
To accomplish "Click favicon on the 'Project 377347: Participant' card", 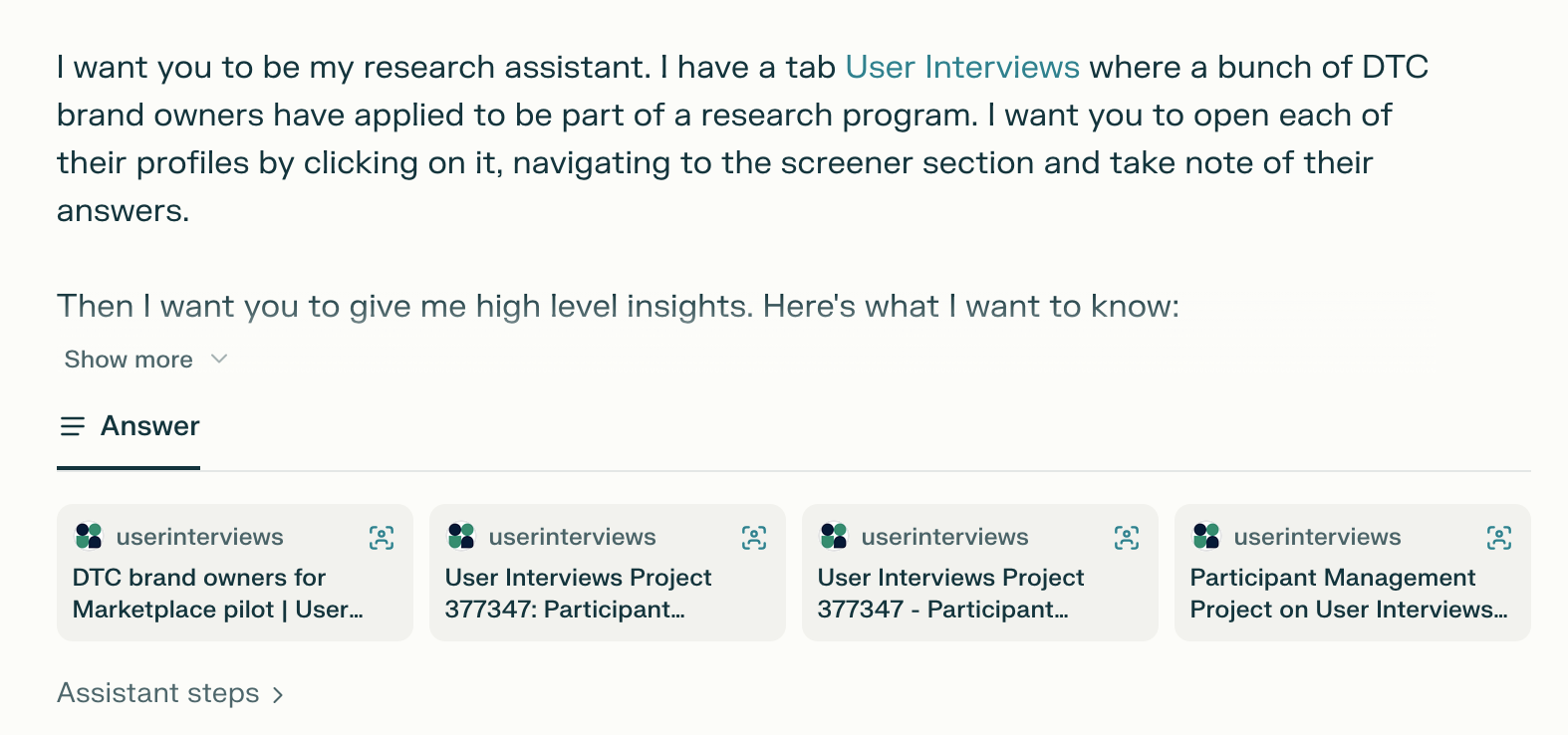I will click(461, 537).
